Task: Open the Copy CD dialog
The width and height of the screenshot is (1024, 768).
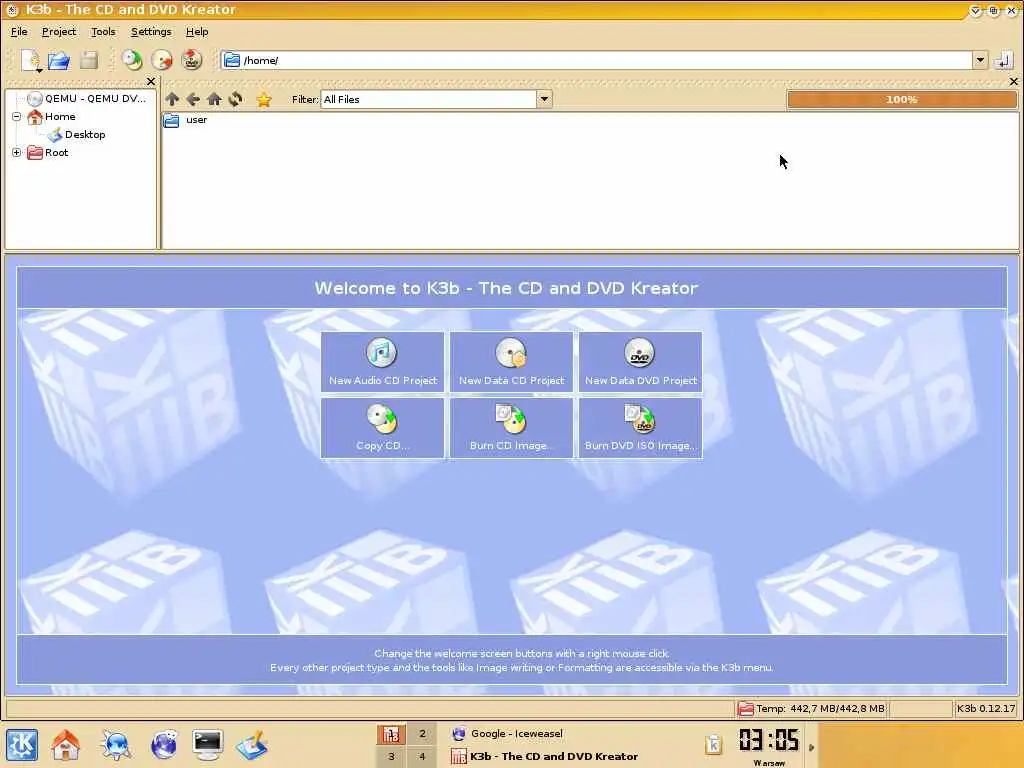Action: pyautogui.click(x=383, y=428)
